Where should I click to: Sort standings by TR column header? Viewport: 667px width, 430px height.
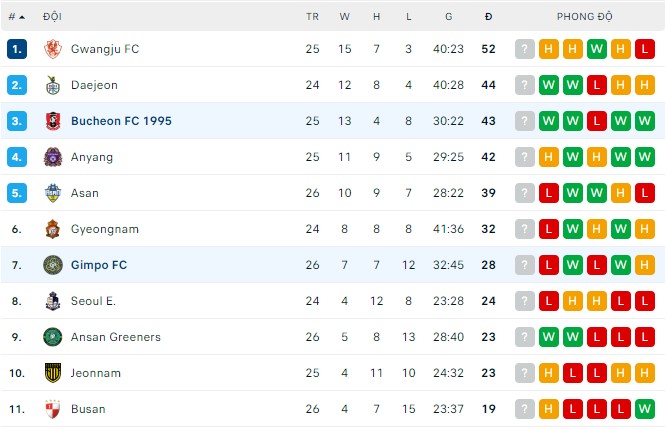(312, 18)
